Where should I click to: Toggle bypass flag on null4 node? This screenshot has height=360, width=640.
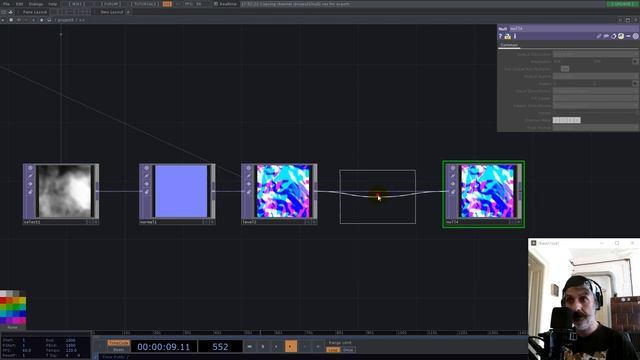(453, 184)
